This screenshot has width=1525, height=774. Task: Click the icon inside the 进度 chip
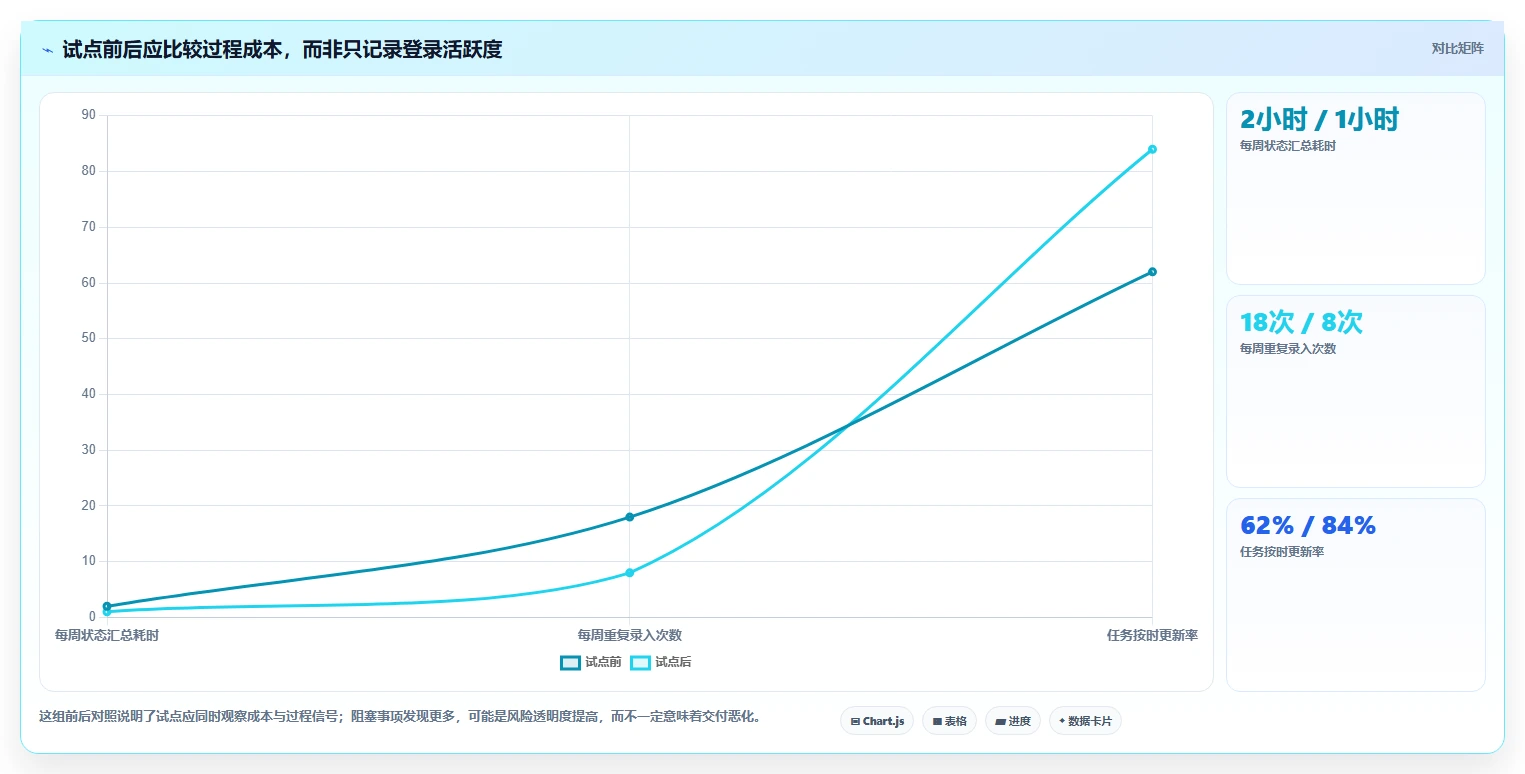pyautogui.click(x=1001, y=722)
